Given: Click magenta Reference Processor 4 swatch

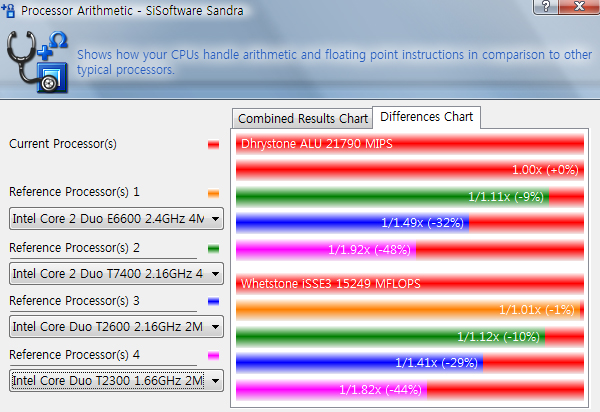Looking at the screenshot, I should point(214,356).
